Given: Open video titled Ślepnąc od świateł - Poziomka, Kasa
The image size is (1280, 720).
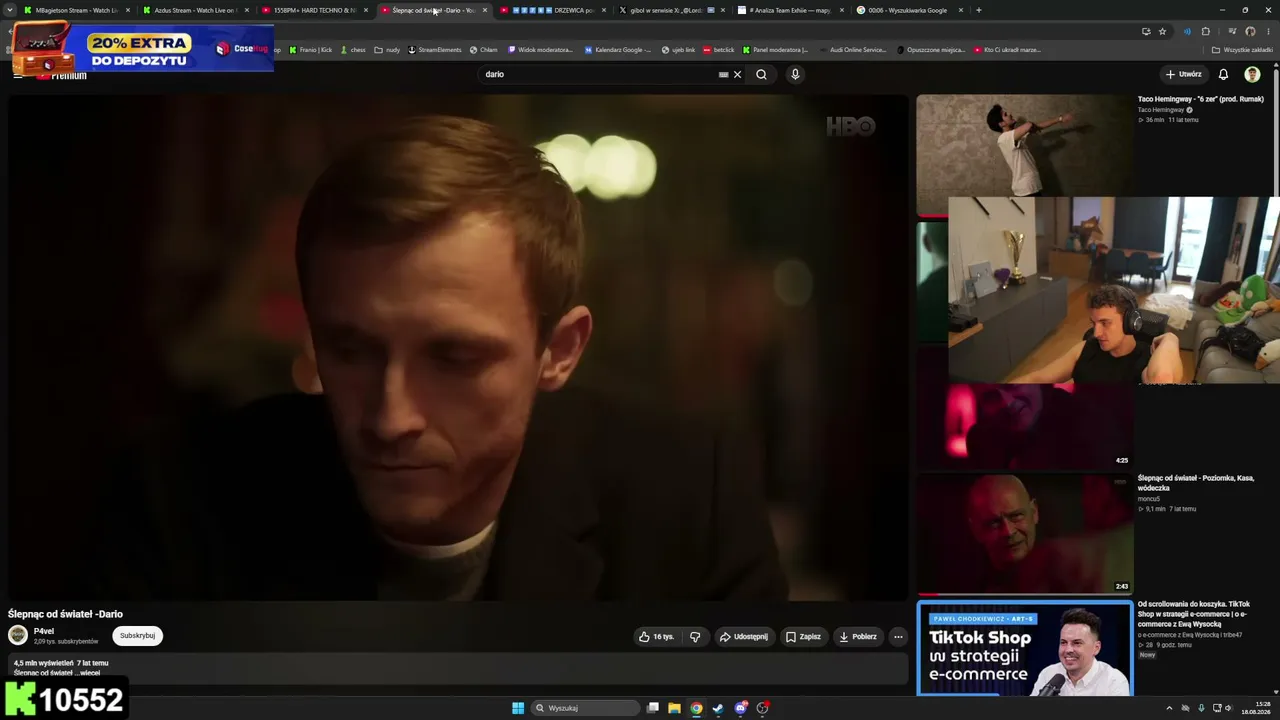Looking at the screenshot, I should (1195, 483).
